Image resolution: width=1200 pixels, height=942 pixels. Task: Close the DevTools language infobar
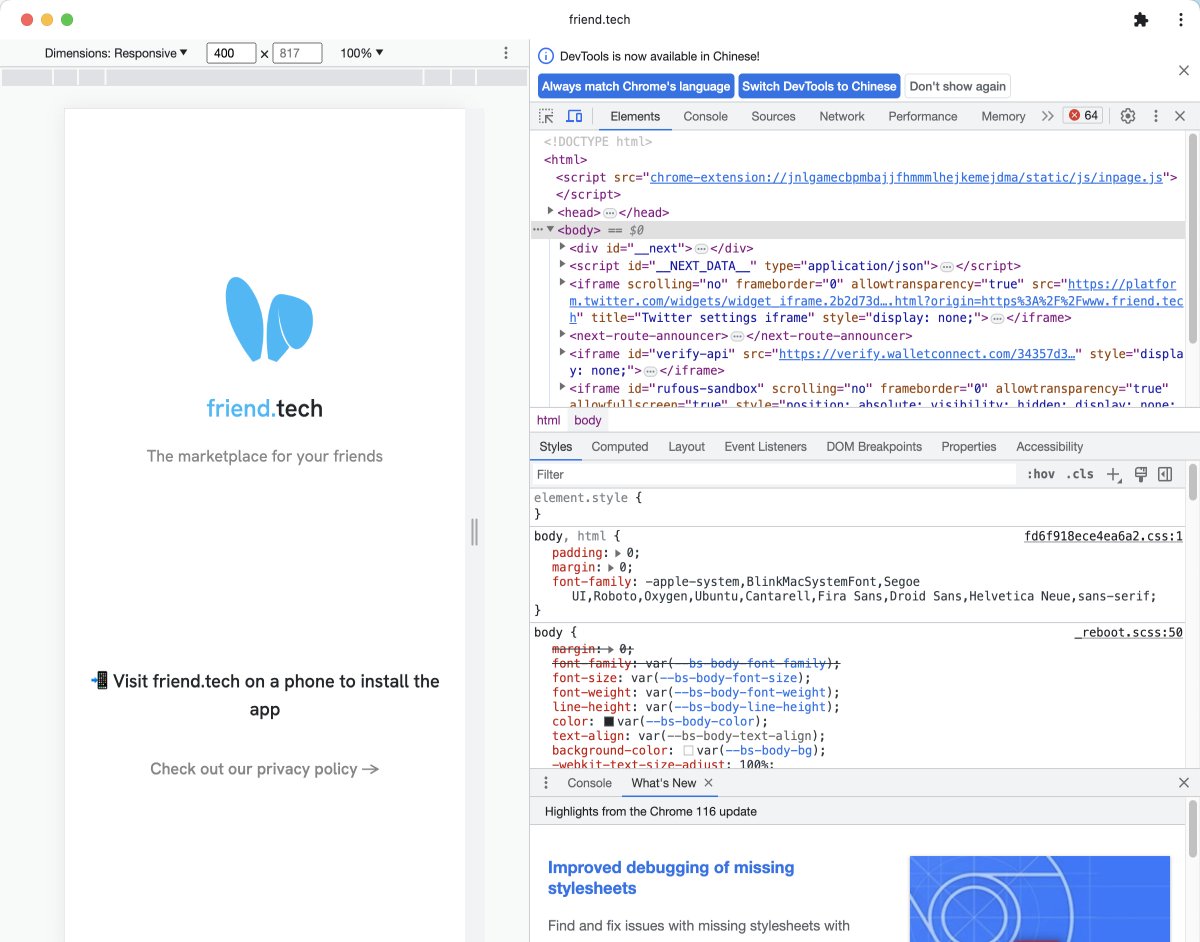pos(1184,70)
